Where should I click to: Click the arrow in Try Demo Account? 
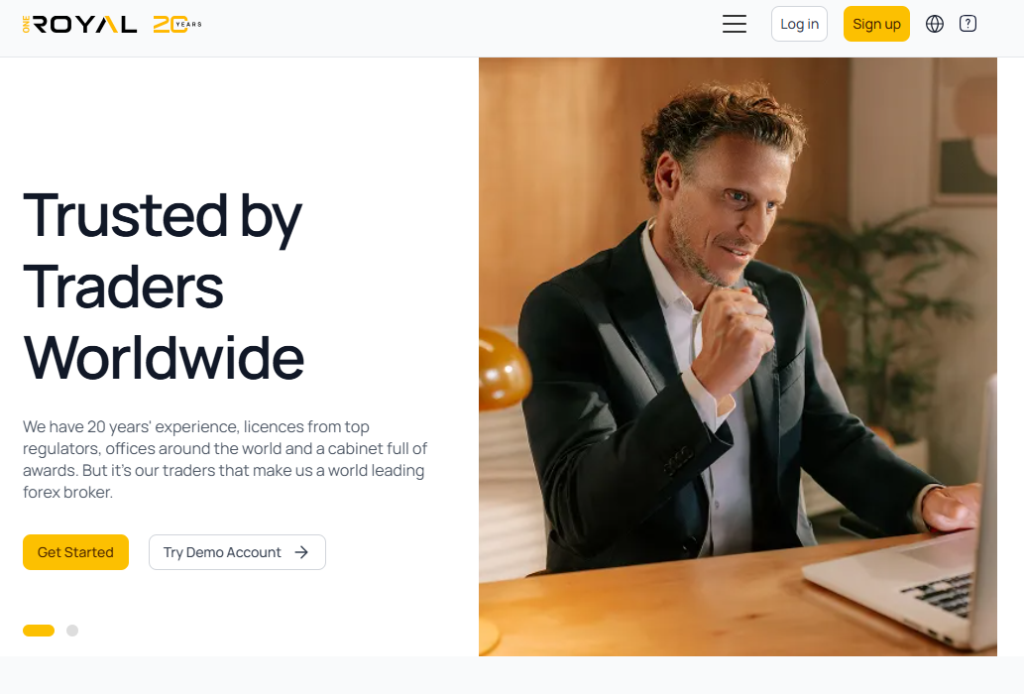point(301,552)
